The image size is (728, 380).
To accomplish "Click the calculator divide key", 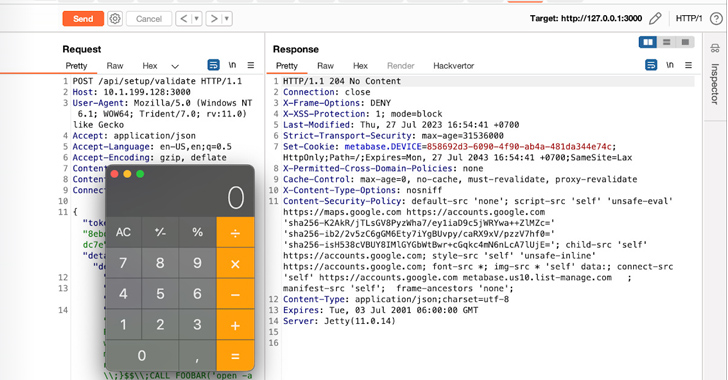I will [x=235, y=232].
